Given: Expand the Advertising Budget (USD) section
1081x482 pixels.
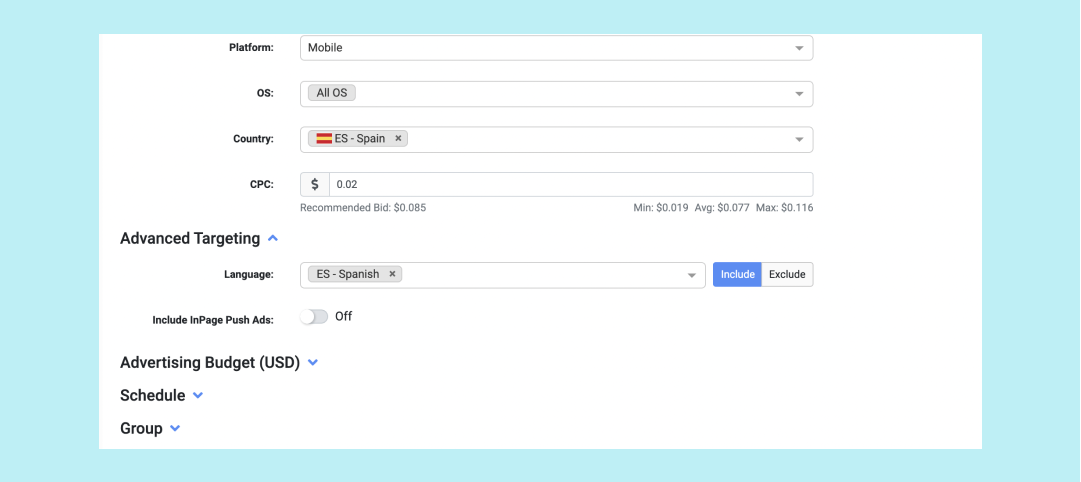Looking at the screenshot, I should (x=312, y=363).
